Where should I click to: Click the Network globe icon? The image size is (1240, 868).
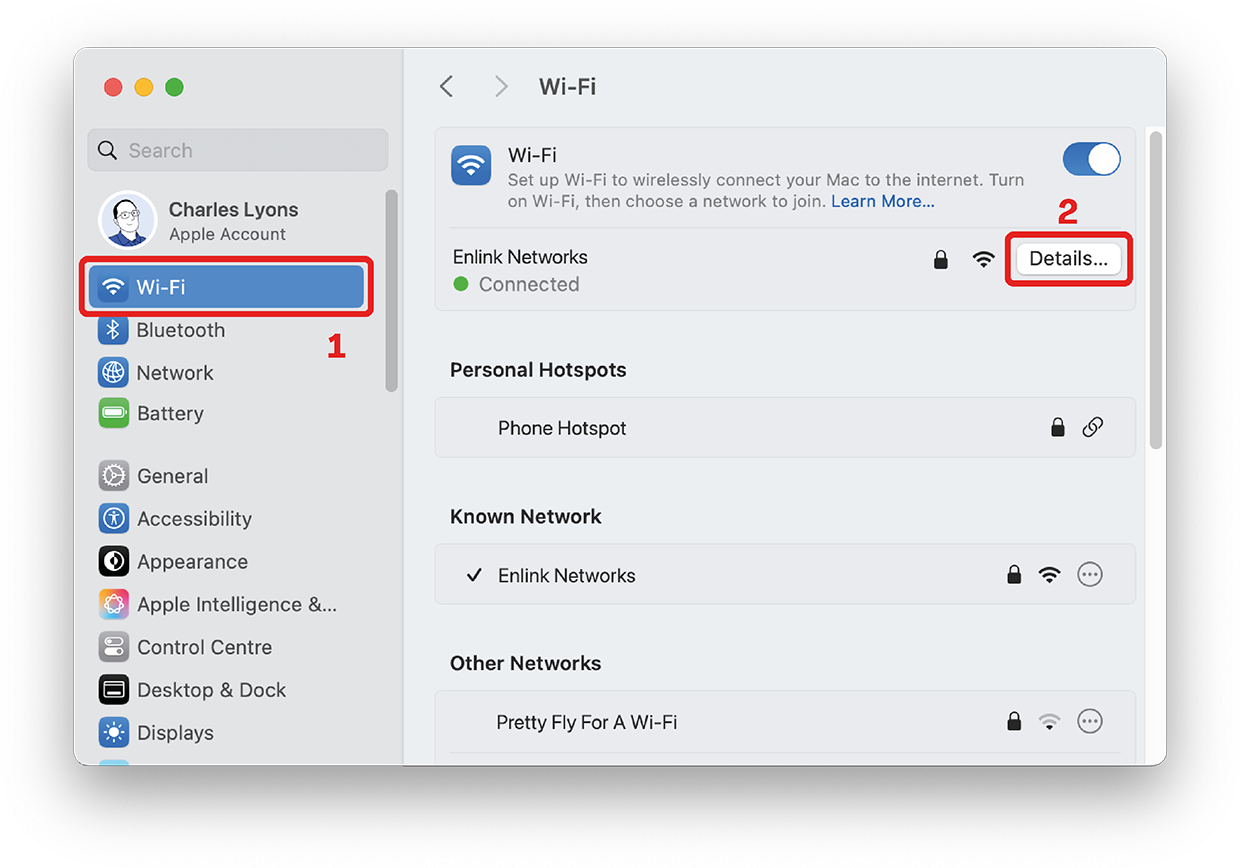click(113, 372)
